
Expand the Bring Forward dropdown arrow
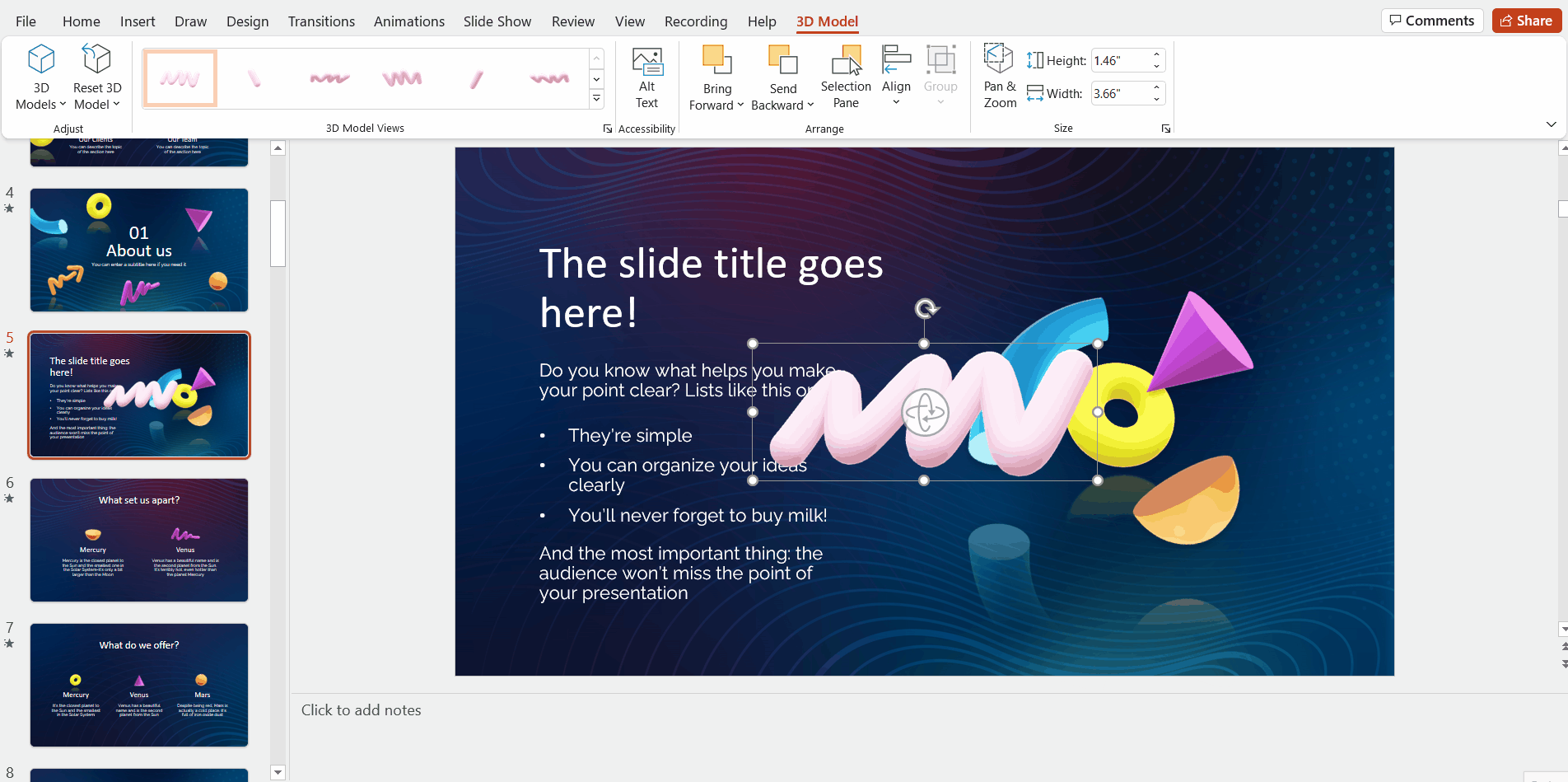(x=740, y=105)
